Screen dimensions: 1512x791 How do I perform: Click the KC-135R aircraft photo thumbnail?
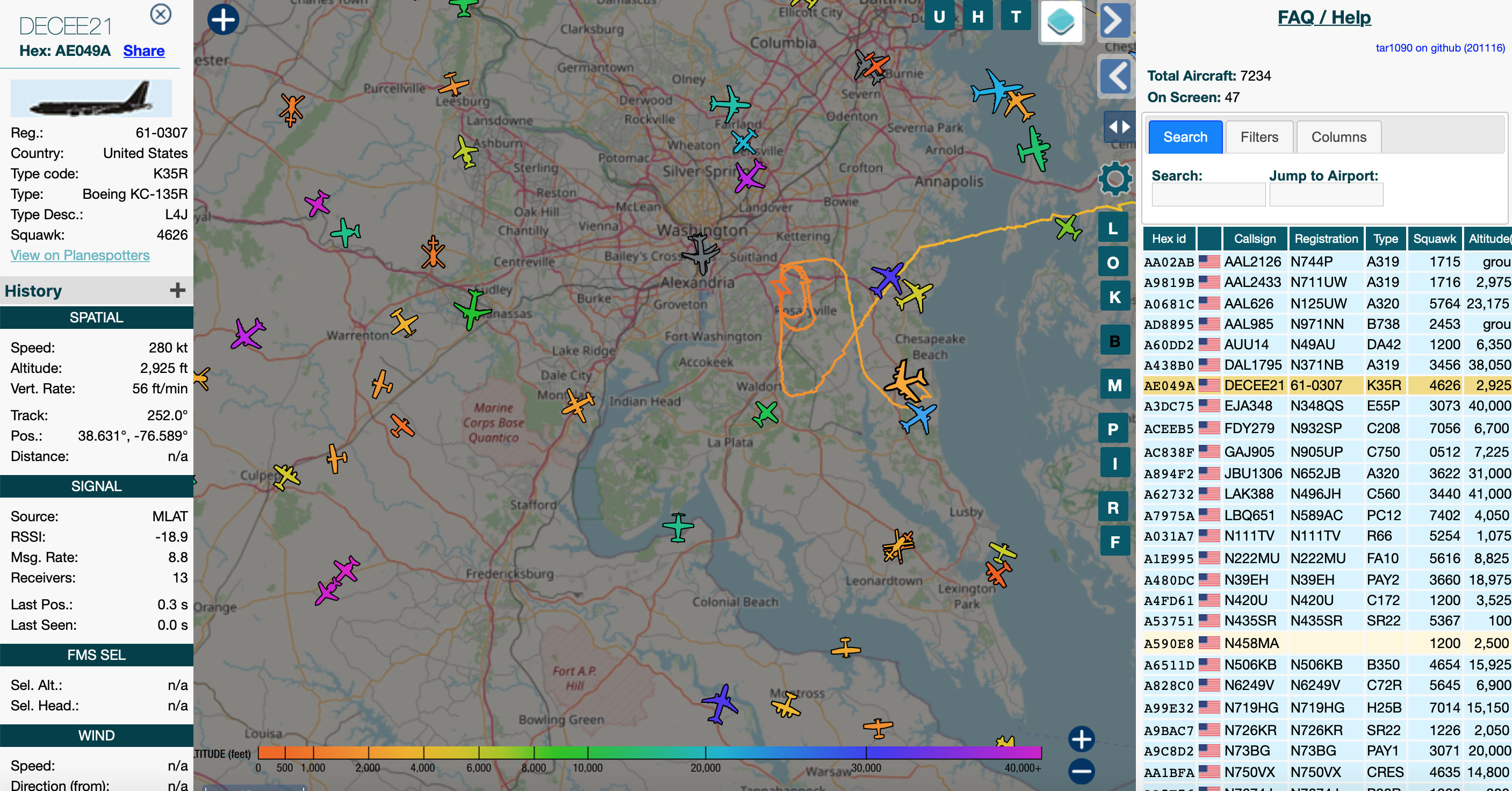[x=91, y=98]
